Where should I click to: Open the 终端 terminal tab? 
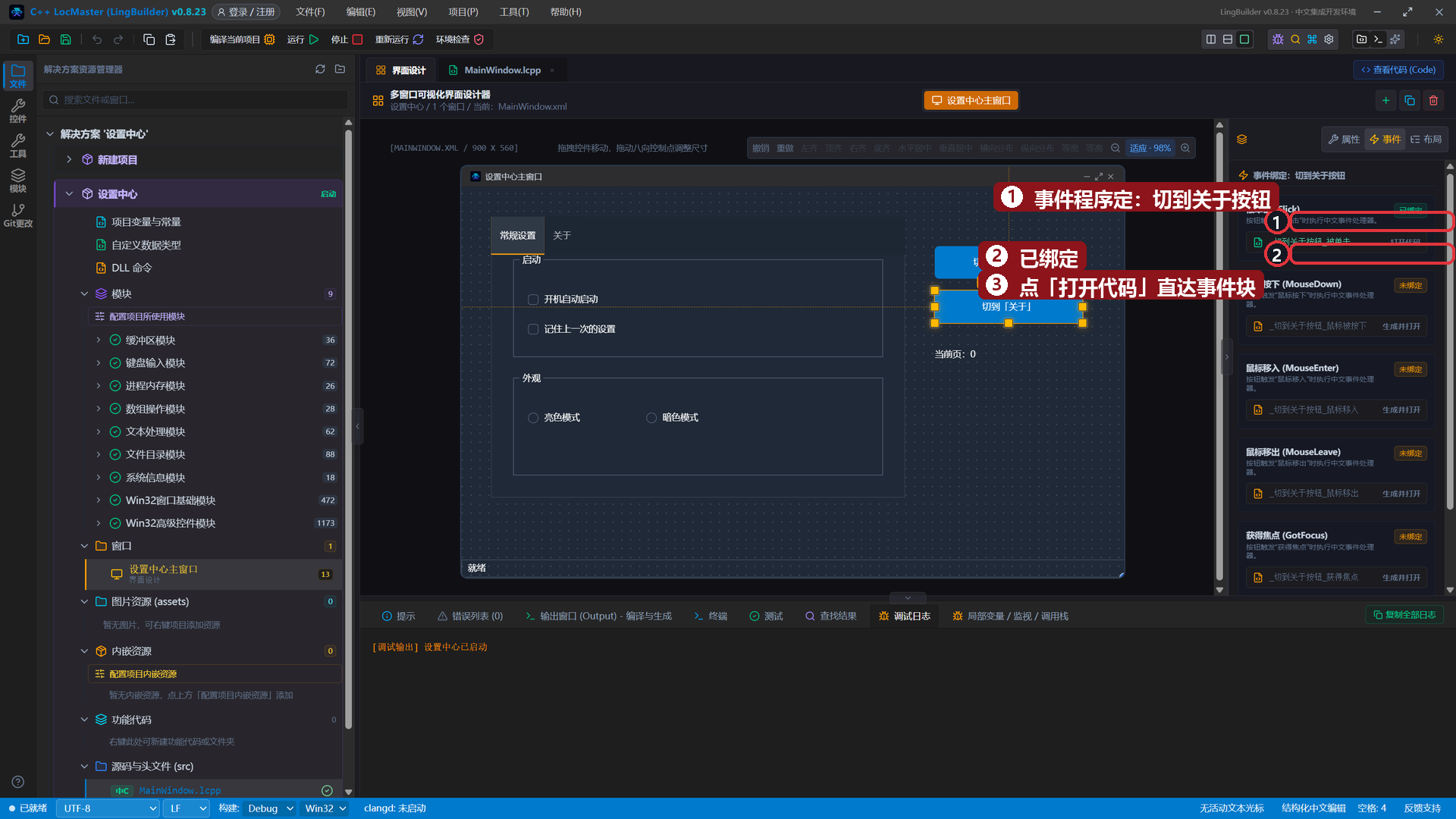coord(711,616)
